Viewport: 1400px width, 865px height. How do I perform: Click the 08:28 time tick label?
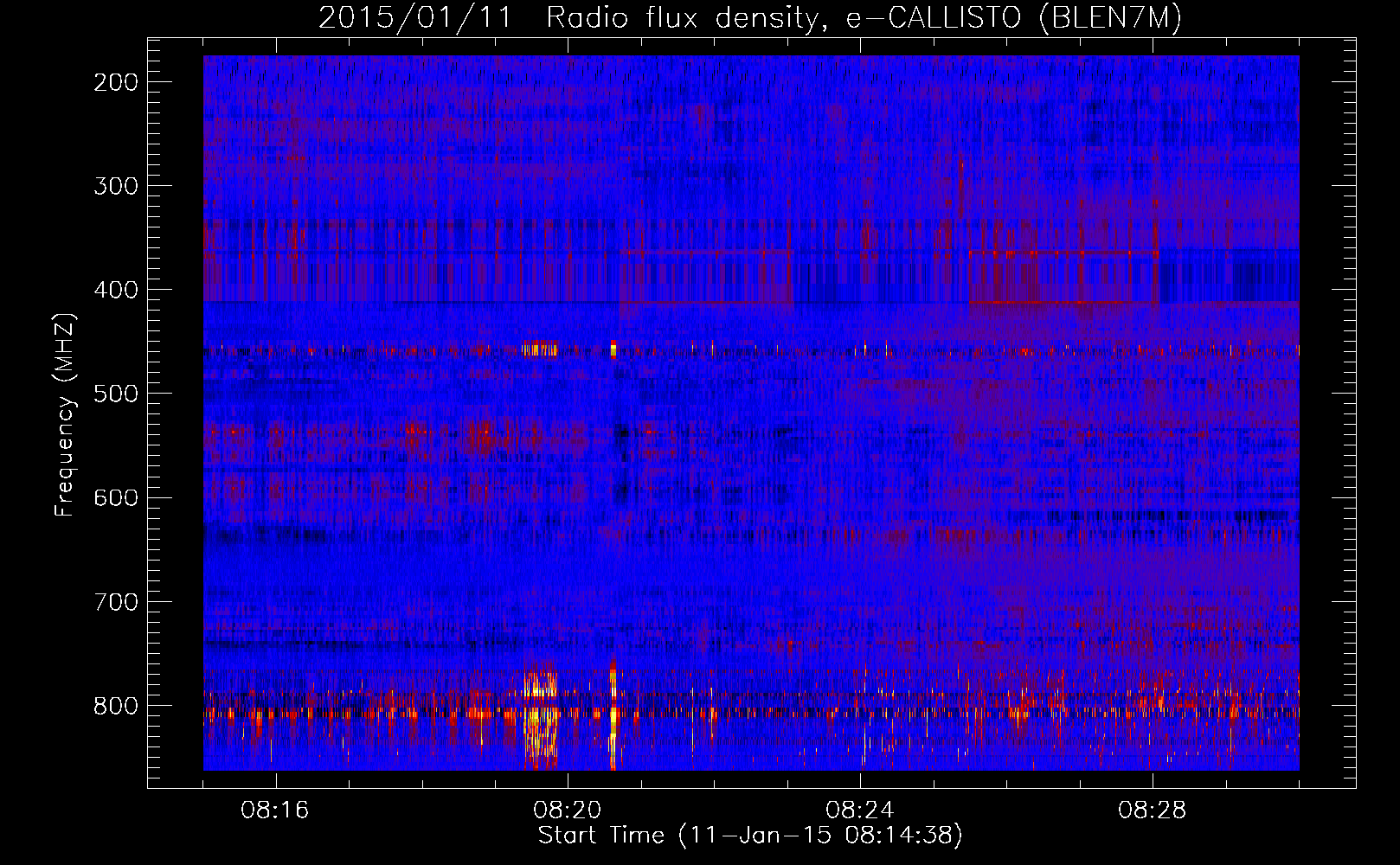(1153, 811)
